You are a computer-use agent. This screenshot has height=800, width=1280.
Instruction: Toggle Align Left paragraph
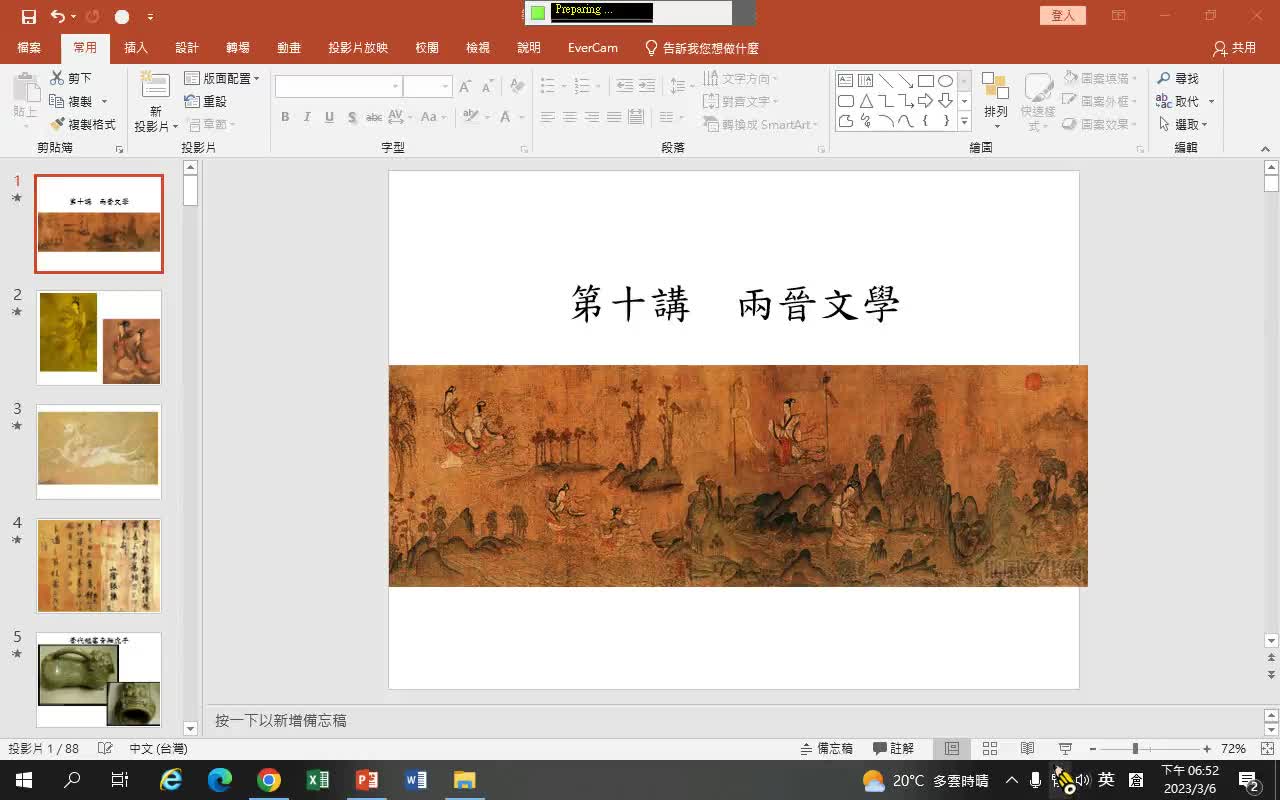click(x=548, y=117)
